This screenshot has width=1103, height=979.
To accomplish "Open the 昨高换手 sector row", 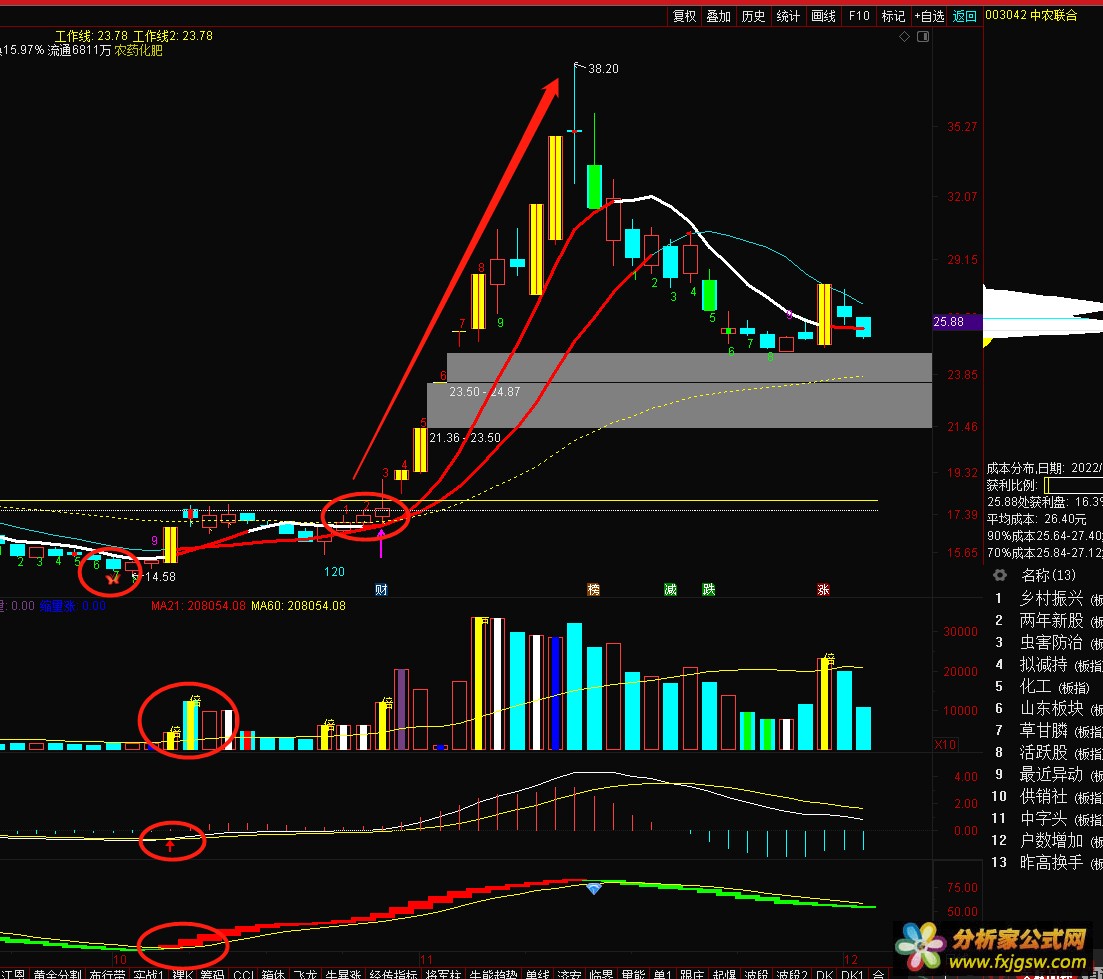I will [x=1047, y=862].
